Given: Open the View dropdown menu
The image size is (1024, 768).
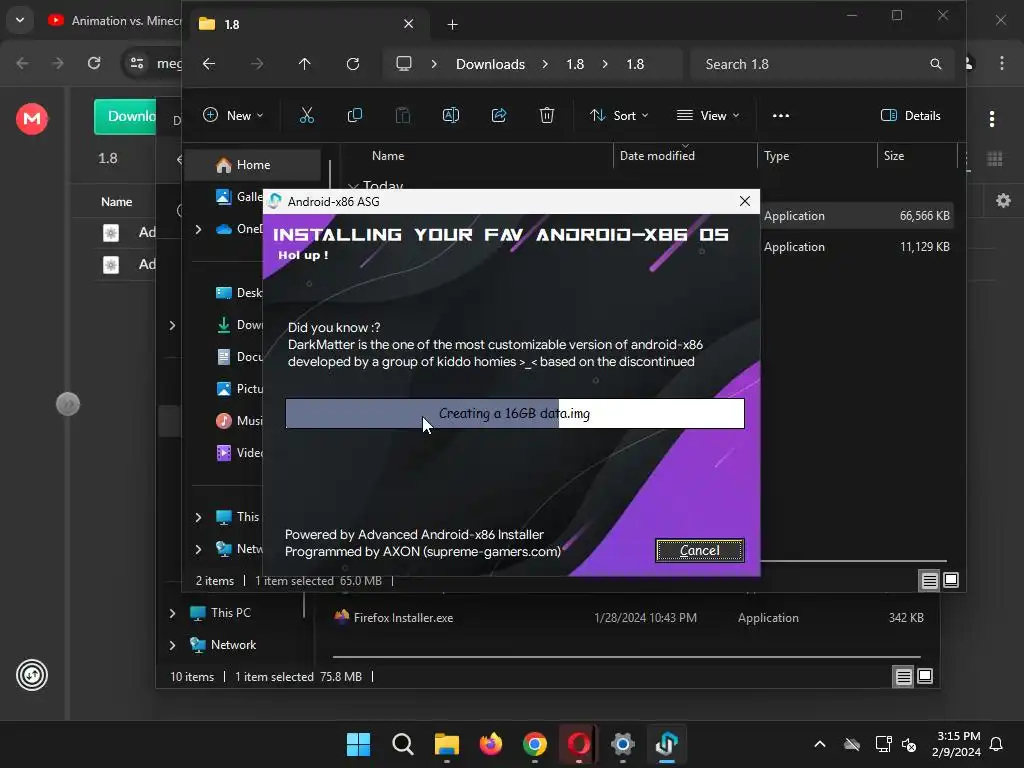Looking at the screenshot, I should tap(708, 116).
